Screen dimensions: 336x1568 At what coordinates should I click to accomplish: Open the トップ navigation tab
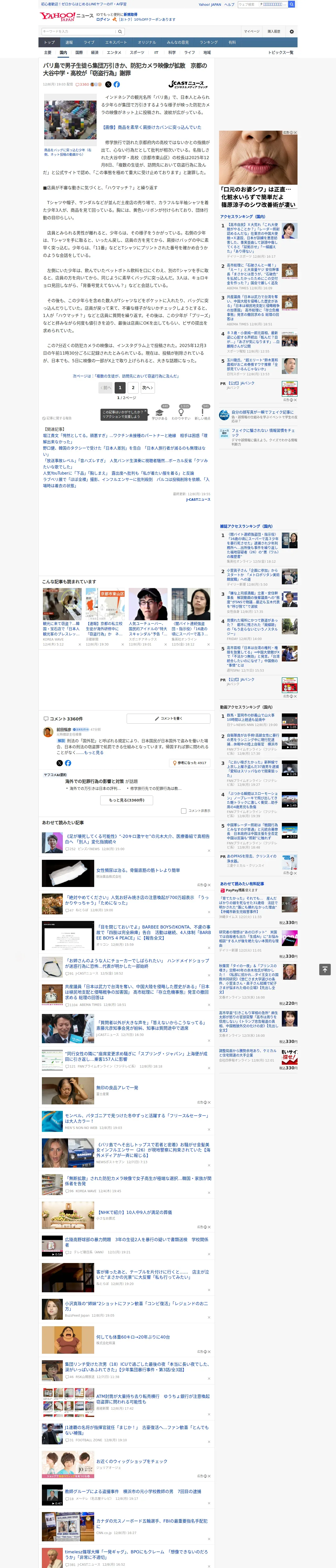coord(49,43)
